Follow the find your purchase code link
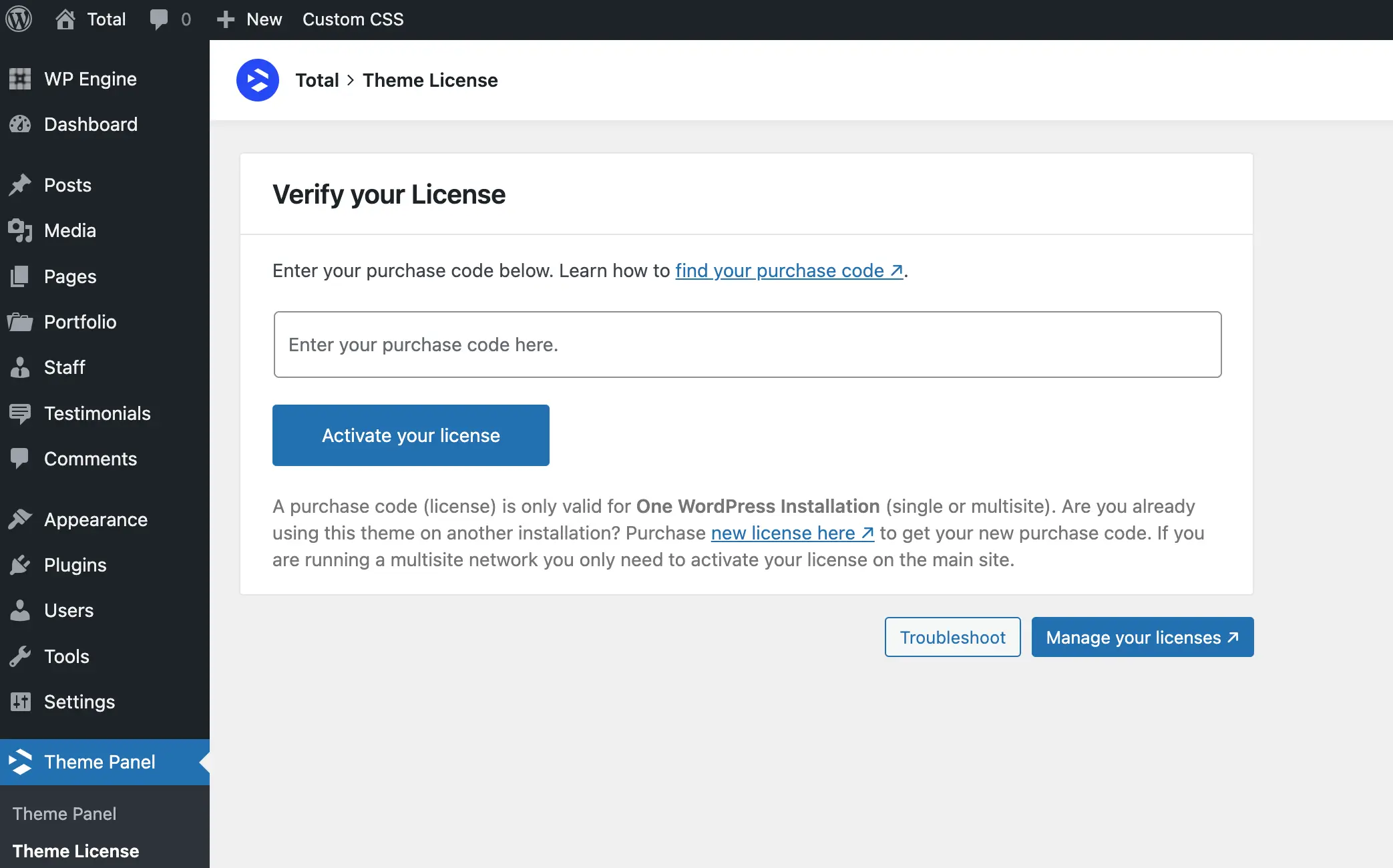 (789, 270)
